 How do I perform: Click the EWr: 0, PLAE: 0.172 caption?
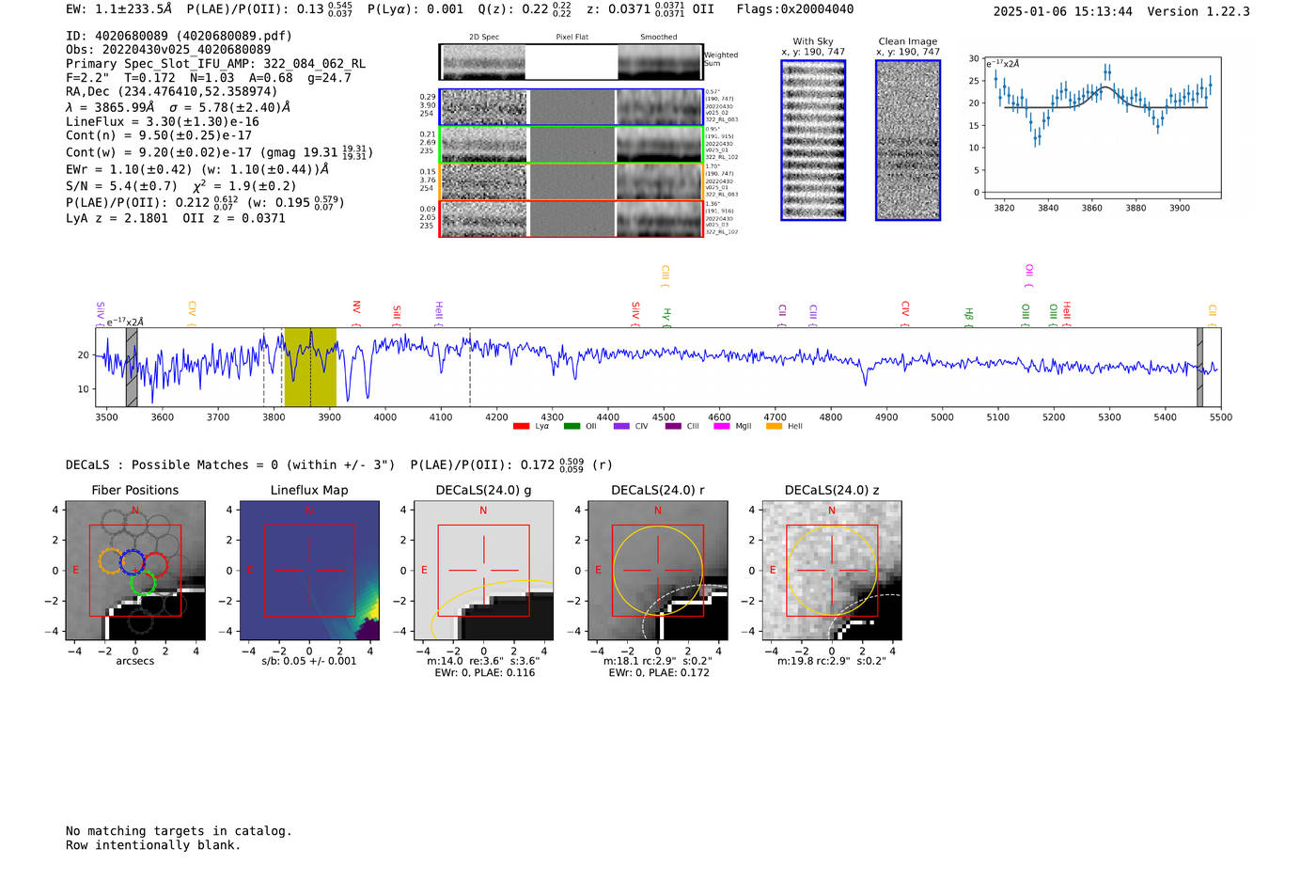[x=658, y=672]
